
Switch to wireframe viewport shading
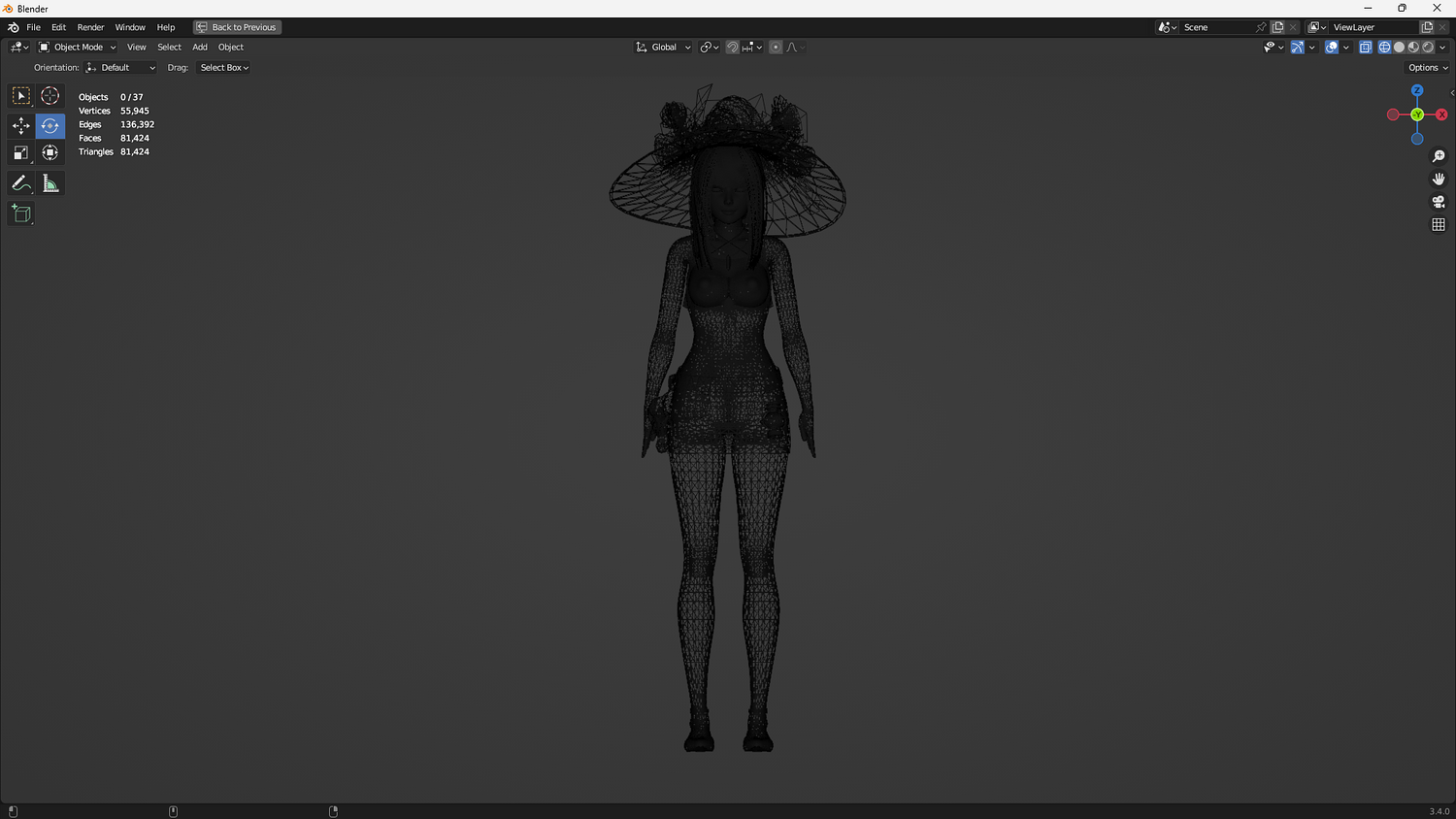click(x=1385, y=48)
